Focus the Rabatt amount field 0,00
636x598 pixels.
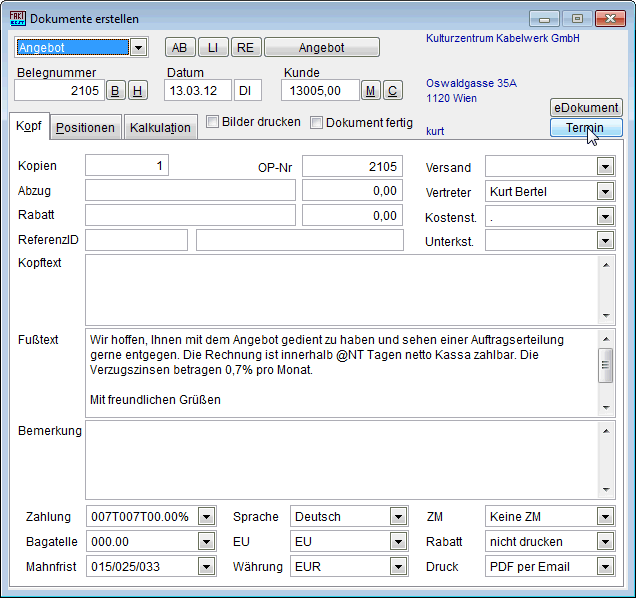coord(352,215)
